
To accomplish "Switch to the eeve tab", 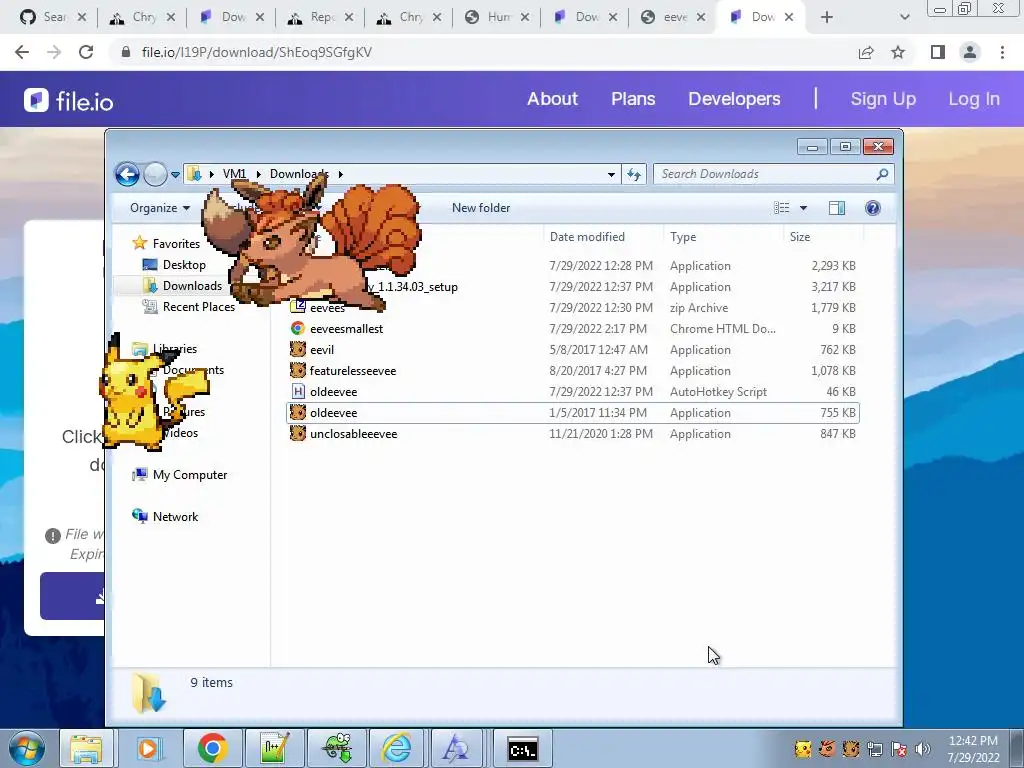I will [x=675, y=17].
